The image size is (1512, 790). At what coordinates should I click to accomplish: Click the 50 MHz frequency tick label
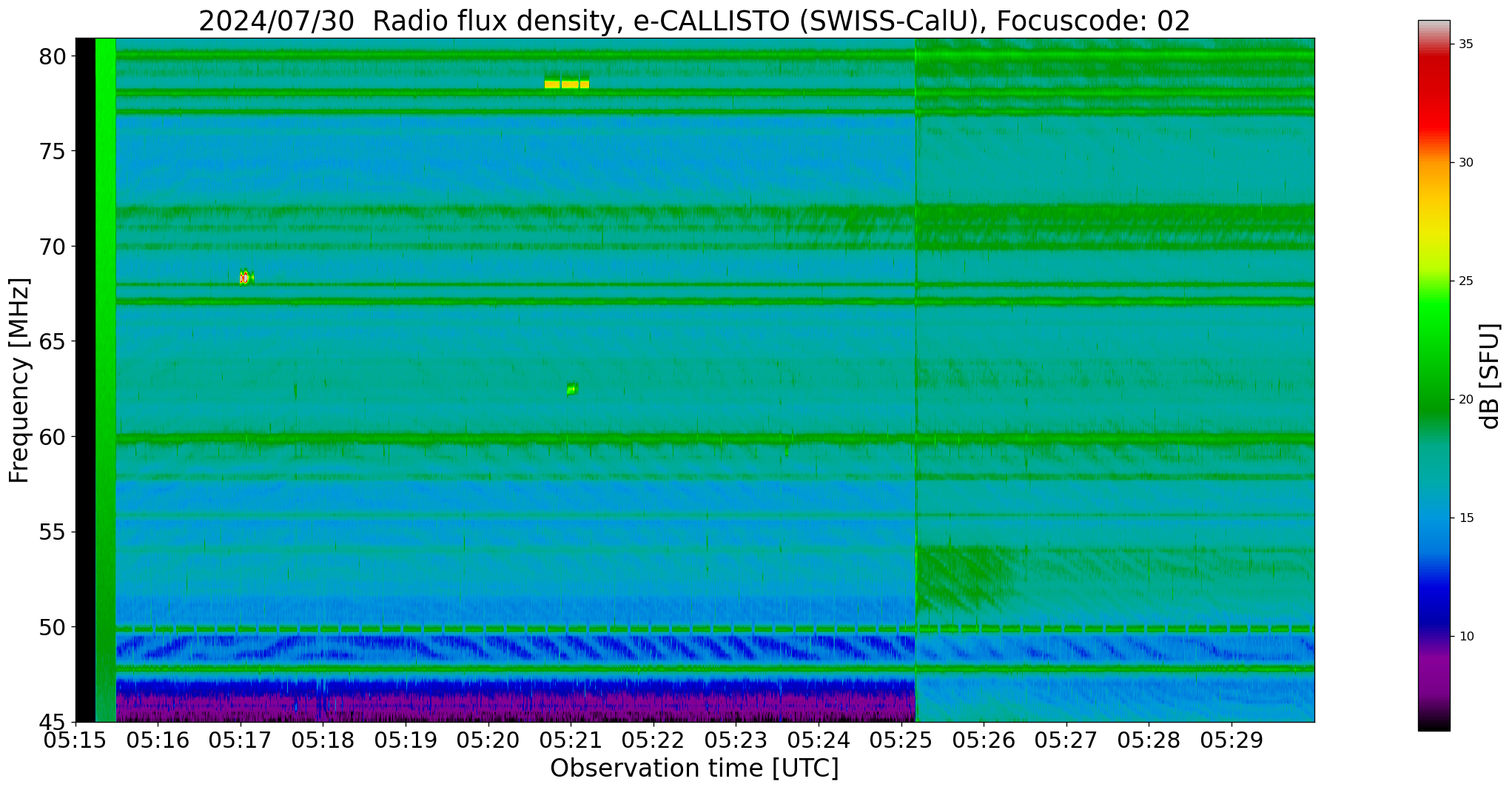point(53,627)
